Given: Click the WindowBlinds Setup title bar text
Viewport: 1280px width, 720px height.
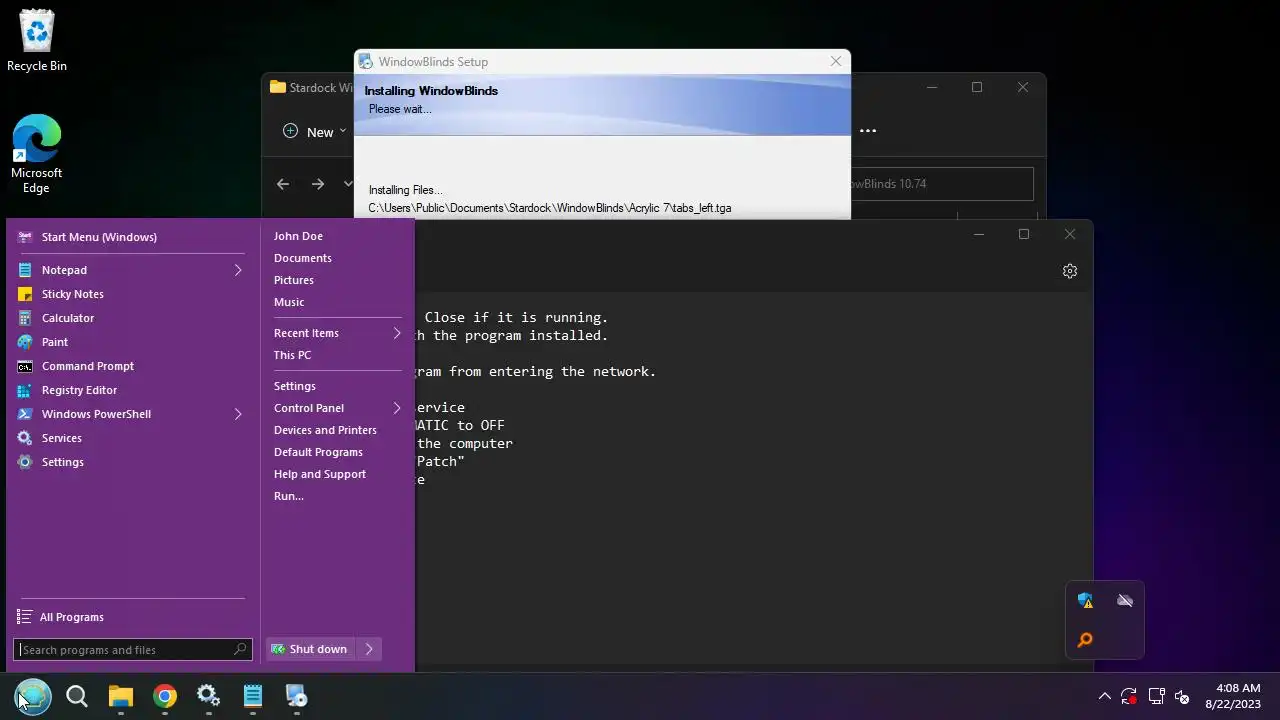Looking at the screenshot, I should [433, 62].
